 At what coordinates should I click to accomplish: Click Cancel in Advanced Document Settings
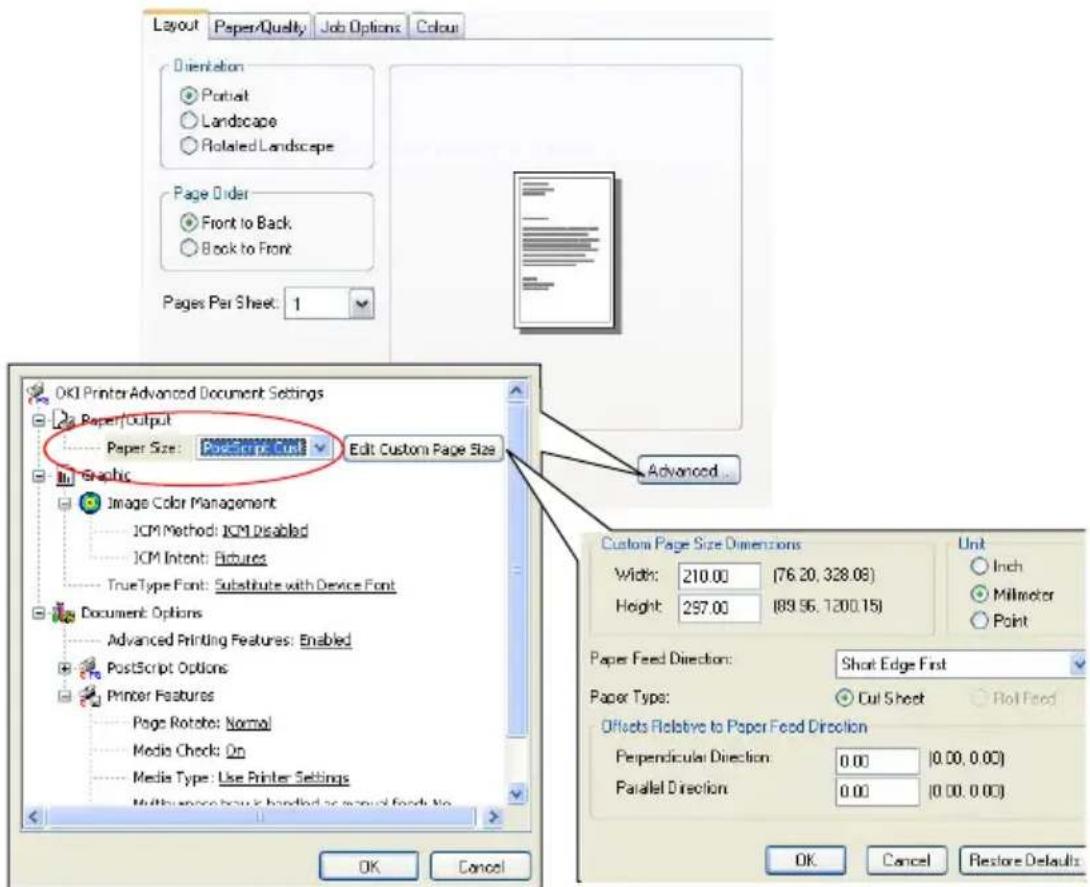(480, 866)
